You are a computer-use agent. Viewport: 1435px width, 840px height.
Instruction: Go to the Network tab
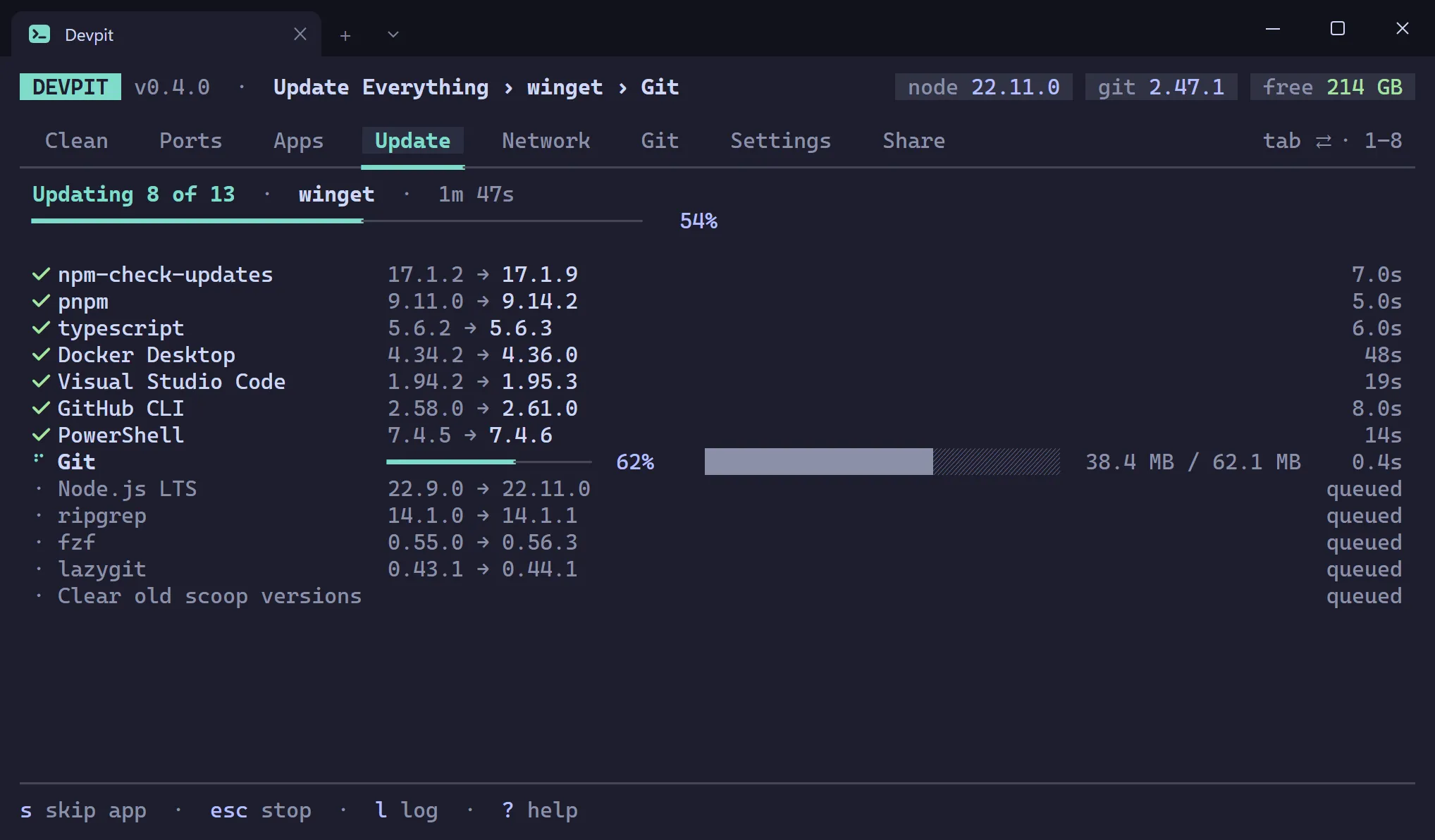coord(546,141)
